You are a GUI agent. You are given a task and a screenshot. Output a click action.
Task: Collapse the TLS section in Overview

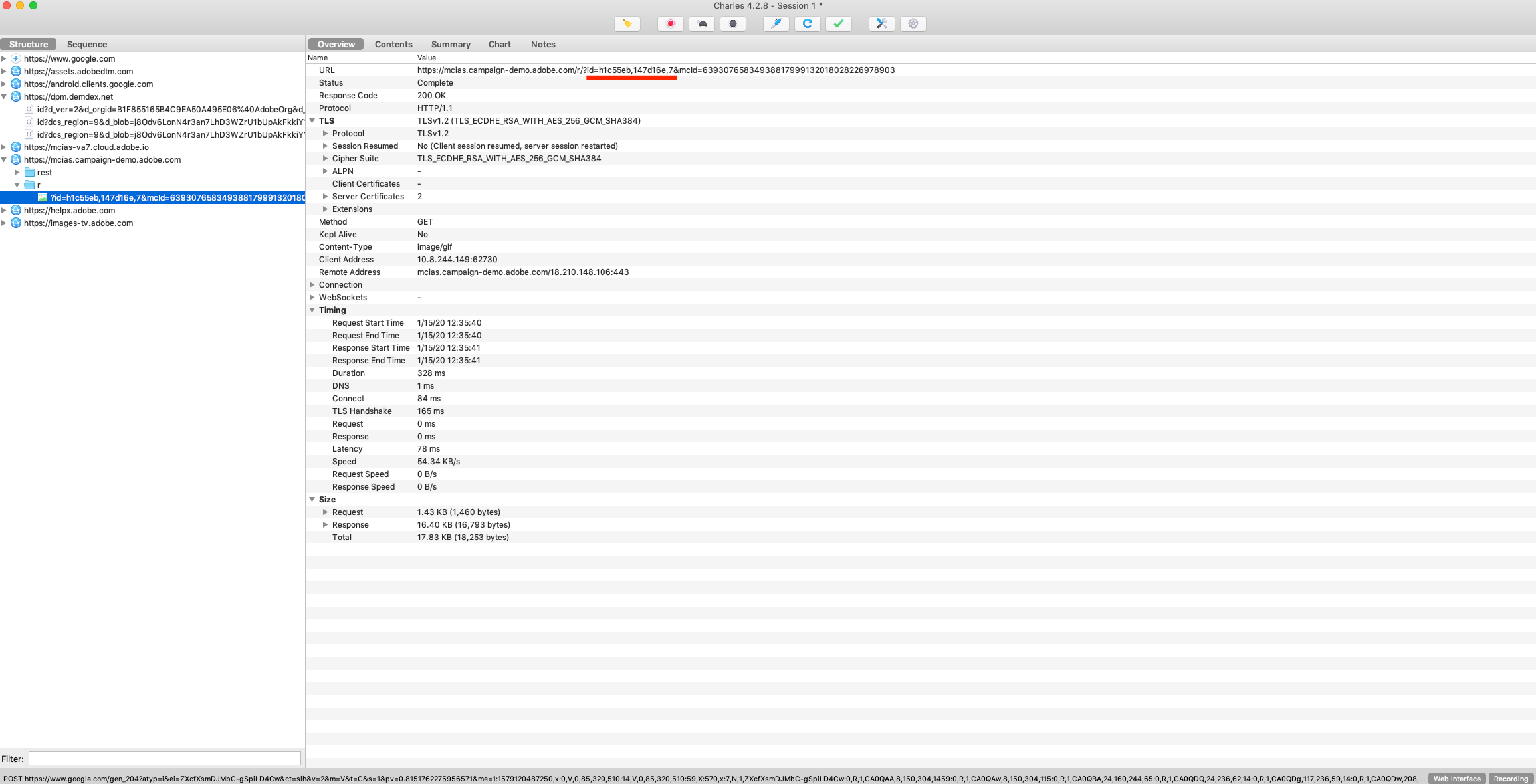[312, 120]
